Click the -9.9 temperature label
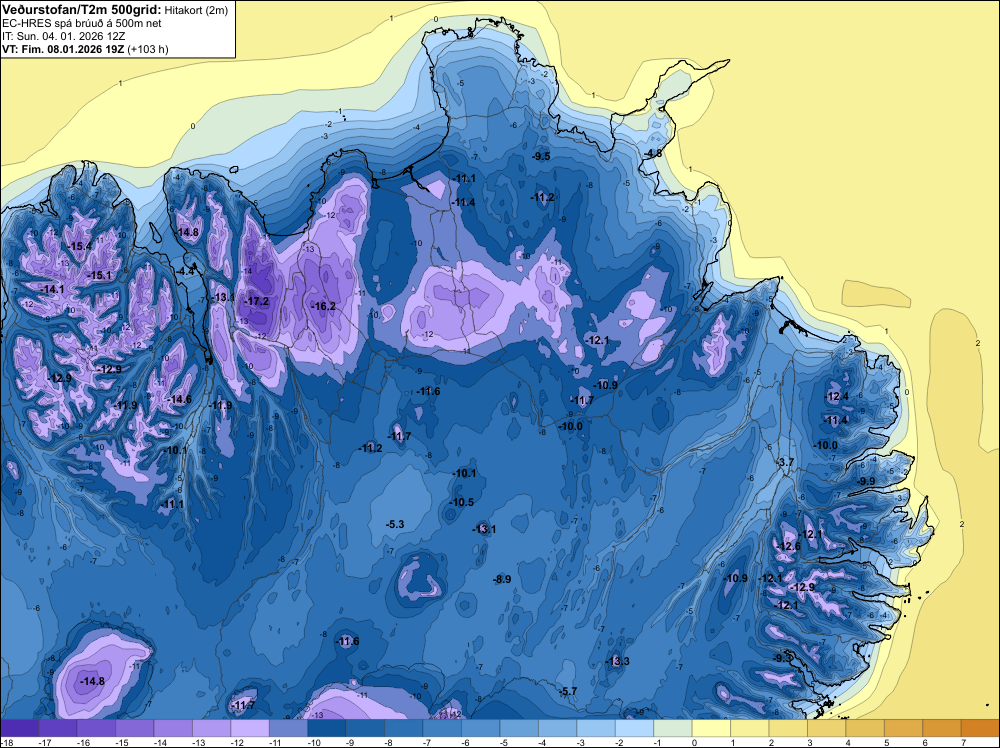This screenshot has width=1000, height=748. click(x=866, y=481)
